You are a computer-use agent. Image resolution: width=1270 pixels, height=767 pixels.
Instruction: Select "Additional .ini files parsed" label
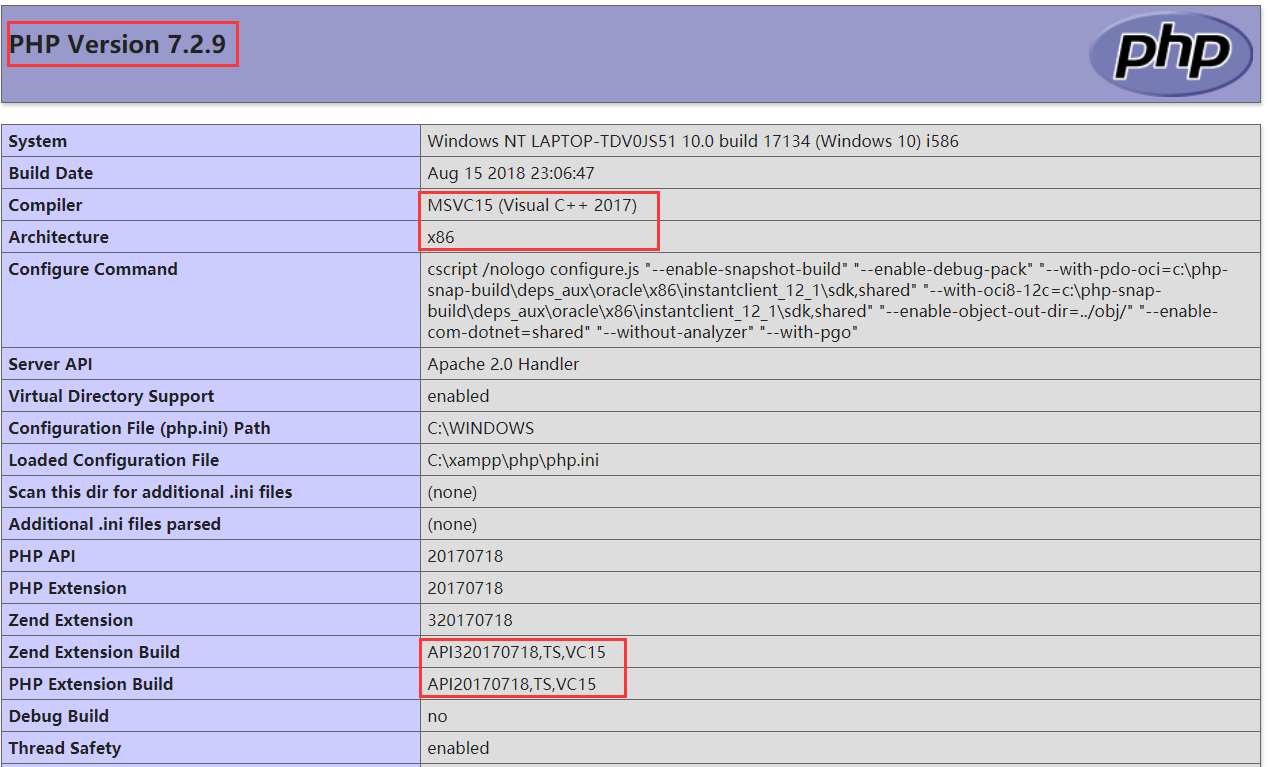[115, 524]
